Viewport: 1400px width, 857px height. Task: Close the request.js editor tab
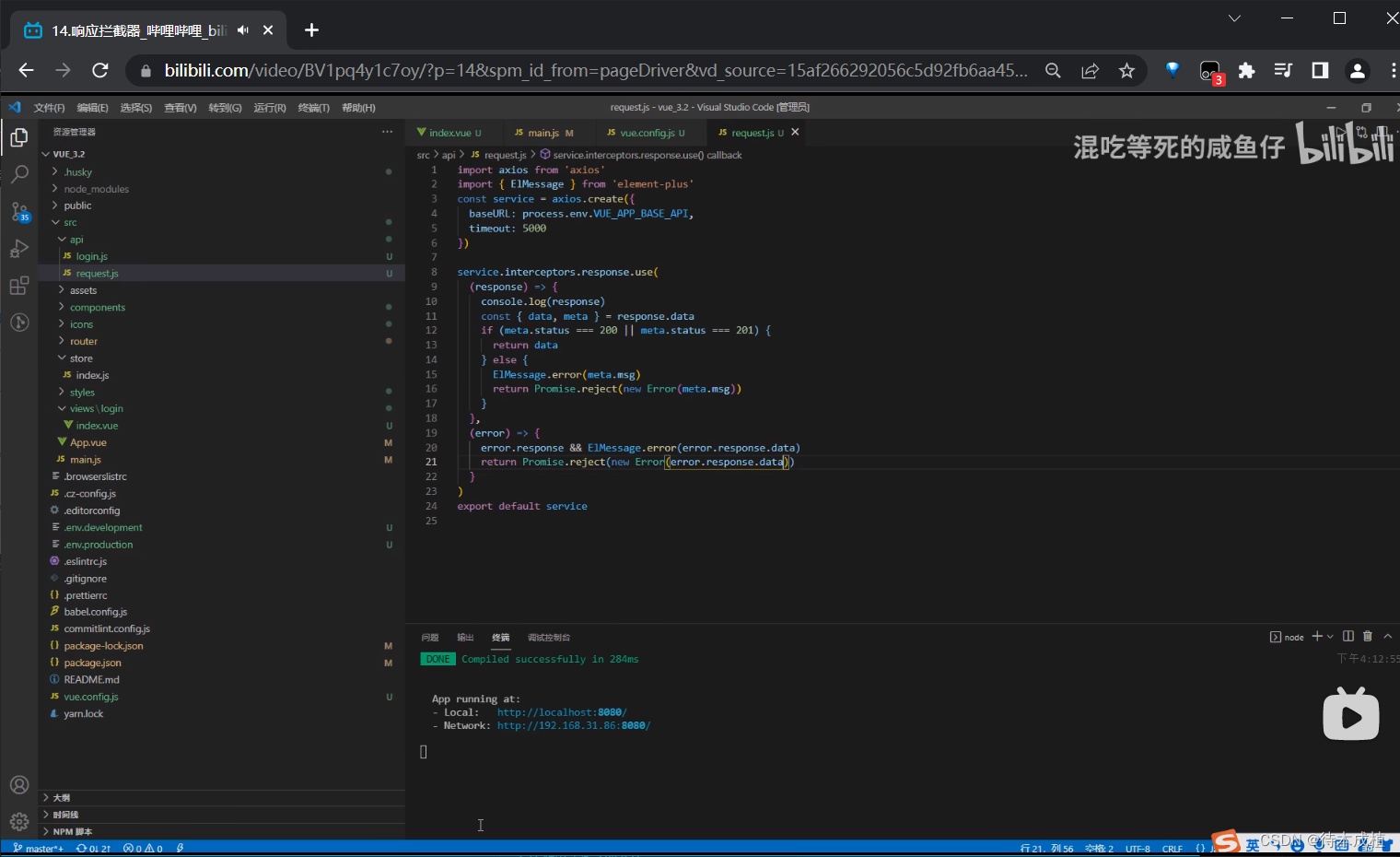tap(795, 132)
